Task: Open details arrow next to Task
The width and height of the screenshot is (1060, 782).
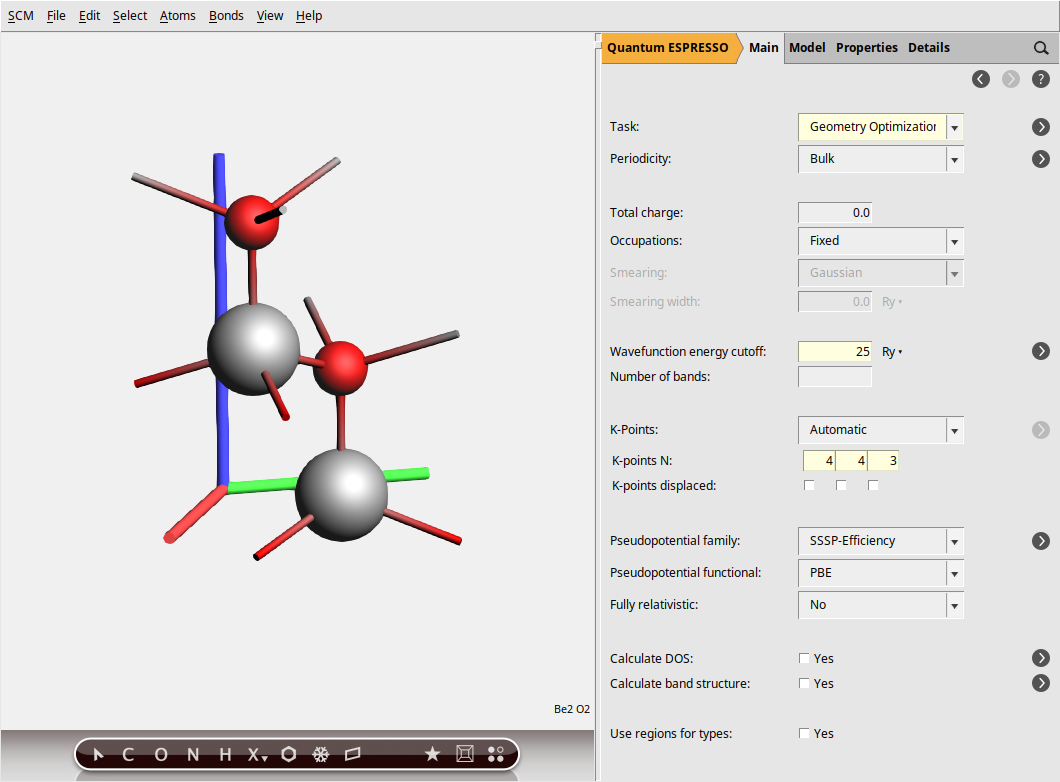Action: [x=1041, y=127]
